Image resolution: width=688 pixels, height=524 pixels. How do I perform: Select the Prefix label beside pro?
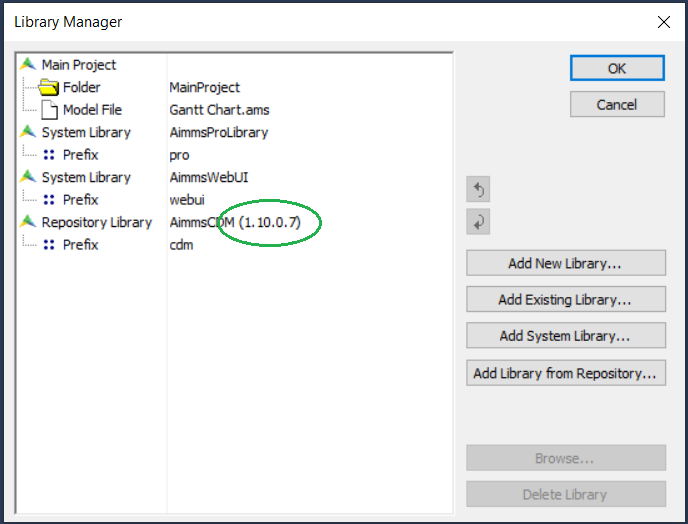pyautogui.click(x=81, y=154)
